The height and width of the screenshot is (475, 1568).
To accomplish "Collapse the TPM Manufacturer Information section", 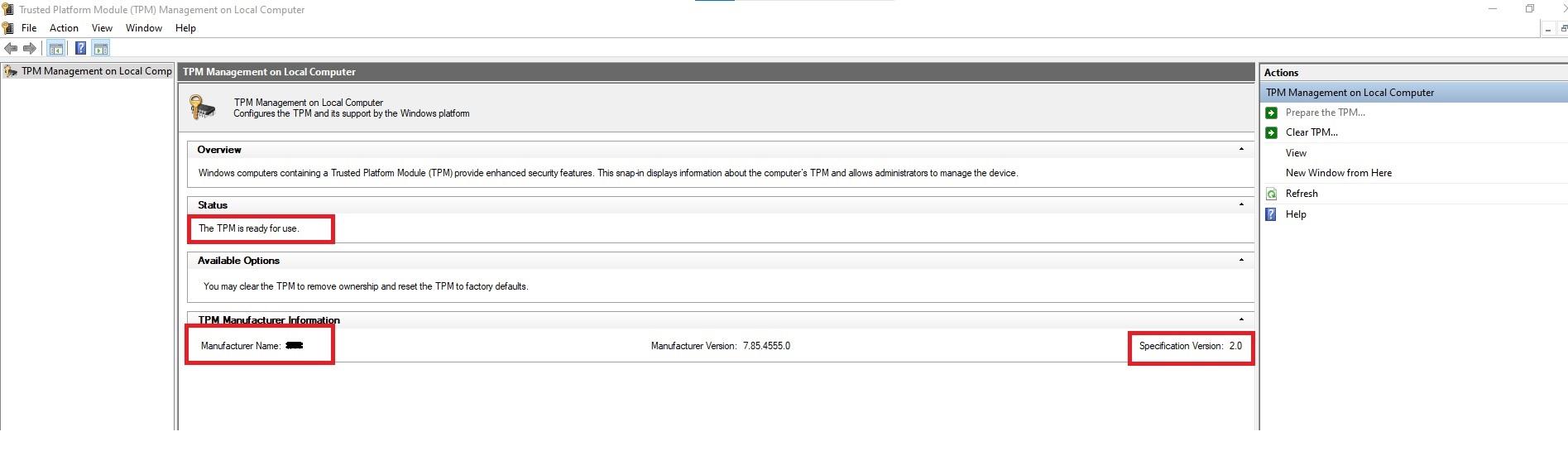I will pos(1241,319).
